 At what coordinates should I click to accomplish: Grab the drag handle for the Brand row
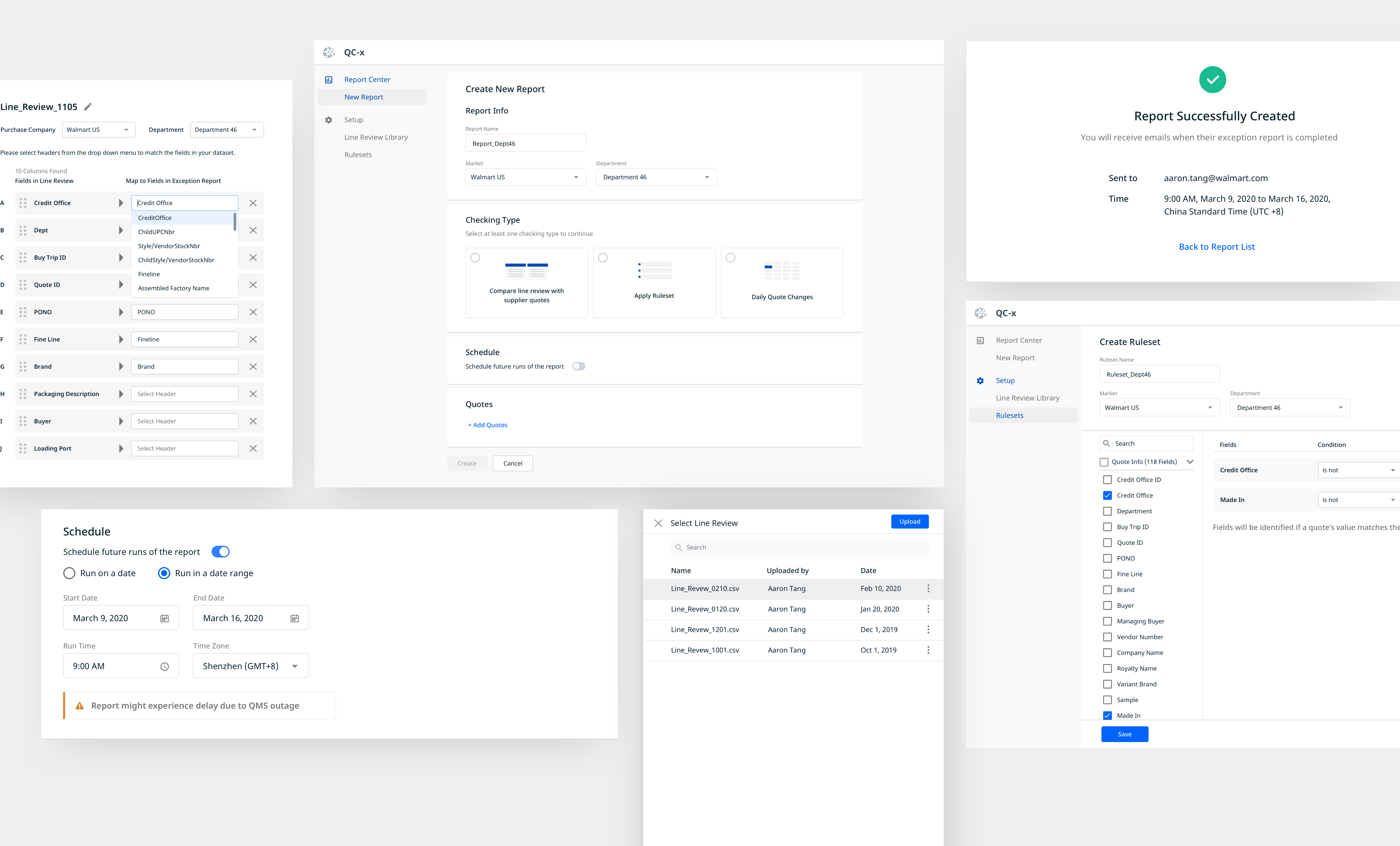(23, 366)
